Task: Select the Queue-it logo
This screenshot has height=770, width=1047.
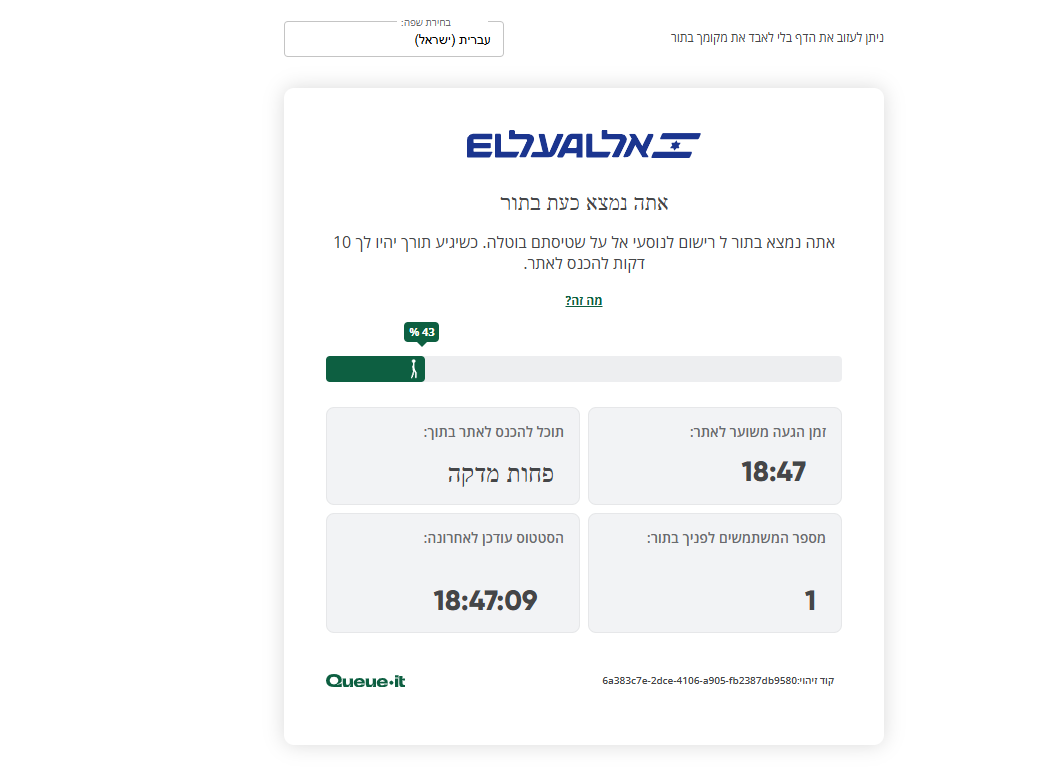Action: (364, 680)
